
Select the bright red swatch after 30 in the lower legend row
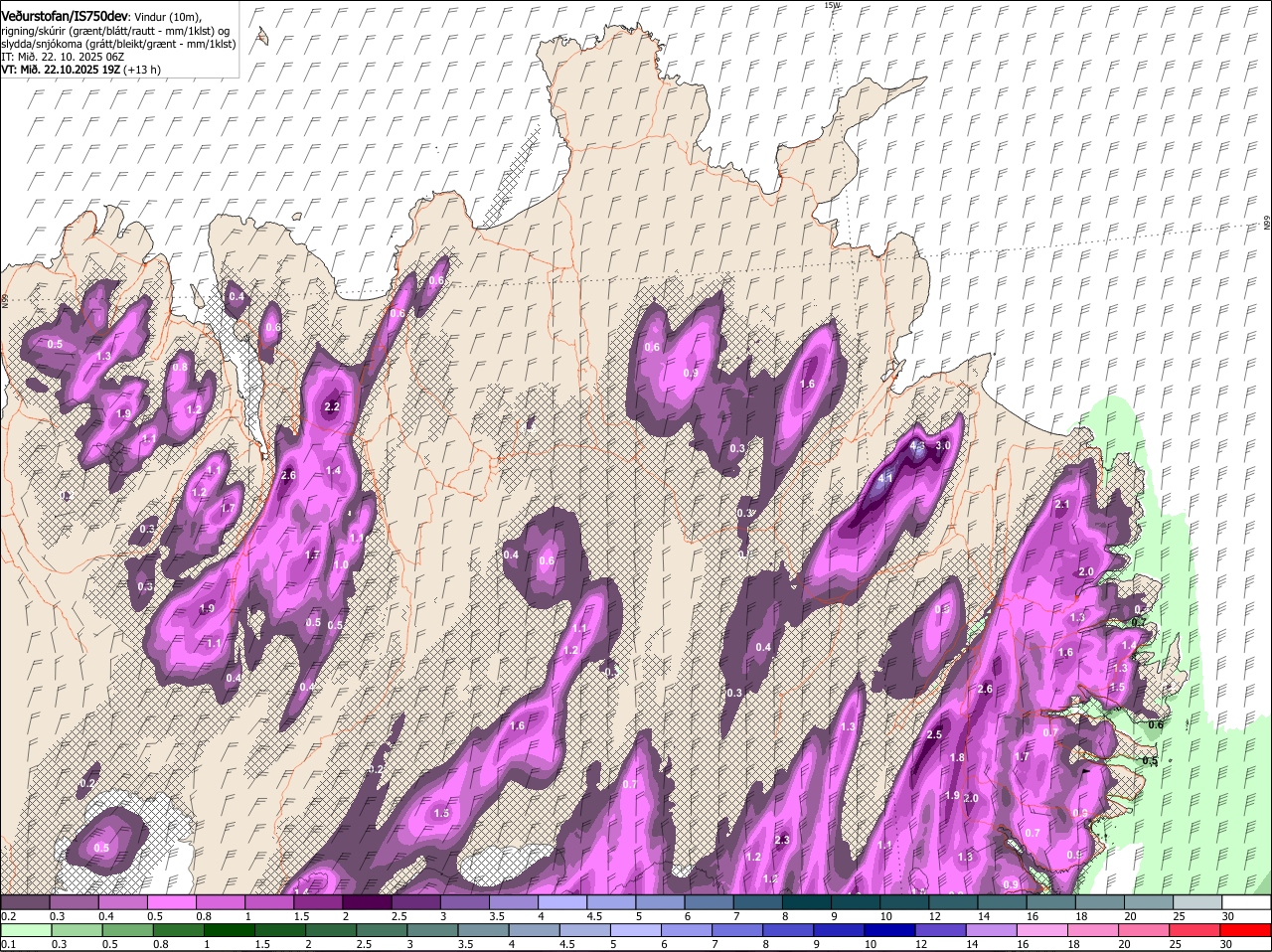tap(1248, 930)
